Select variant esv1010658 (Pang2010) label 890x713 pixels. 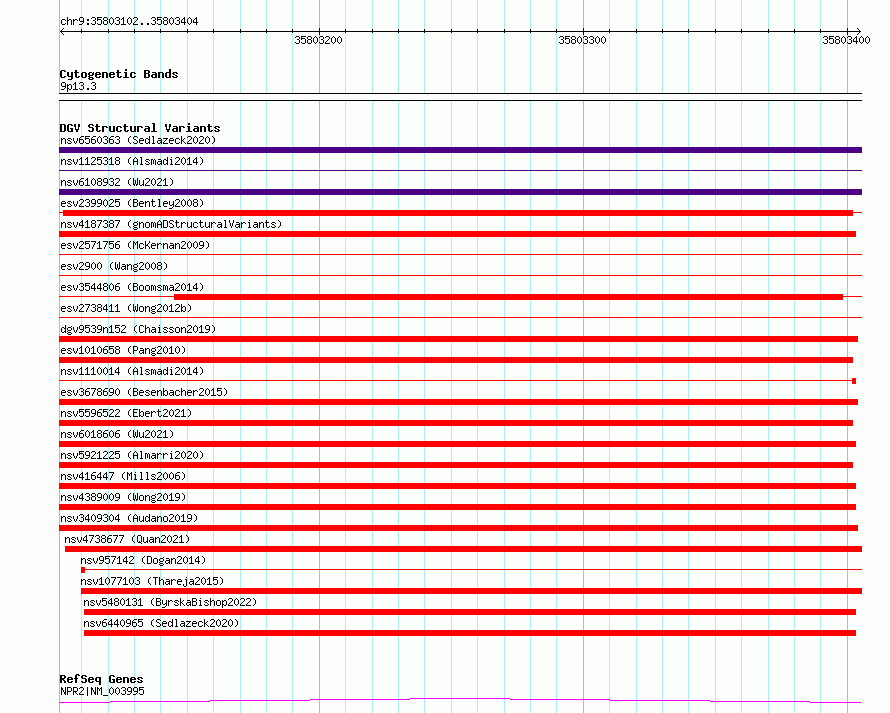click(123, 350)
